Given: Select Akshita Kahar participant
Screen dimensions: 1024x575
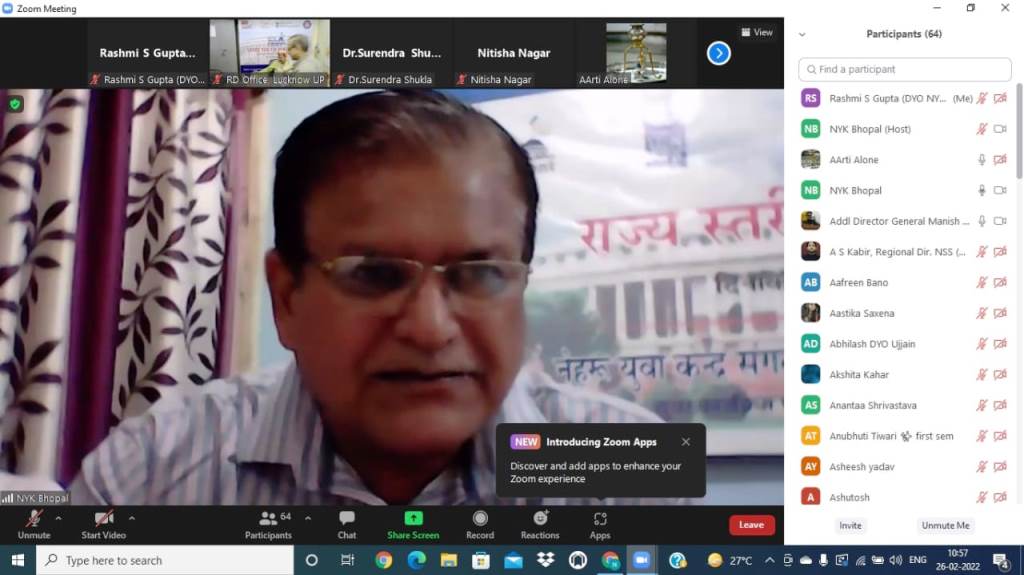Looking at the screenshot, I should tap(904, 374).
